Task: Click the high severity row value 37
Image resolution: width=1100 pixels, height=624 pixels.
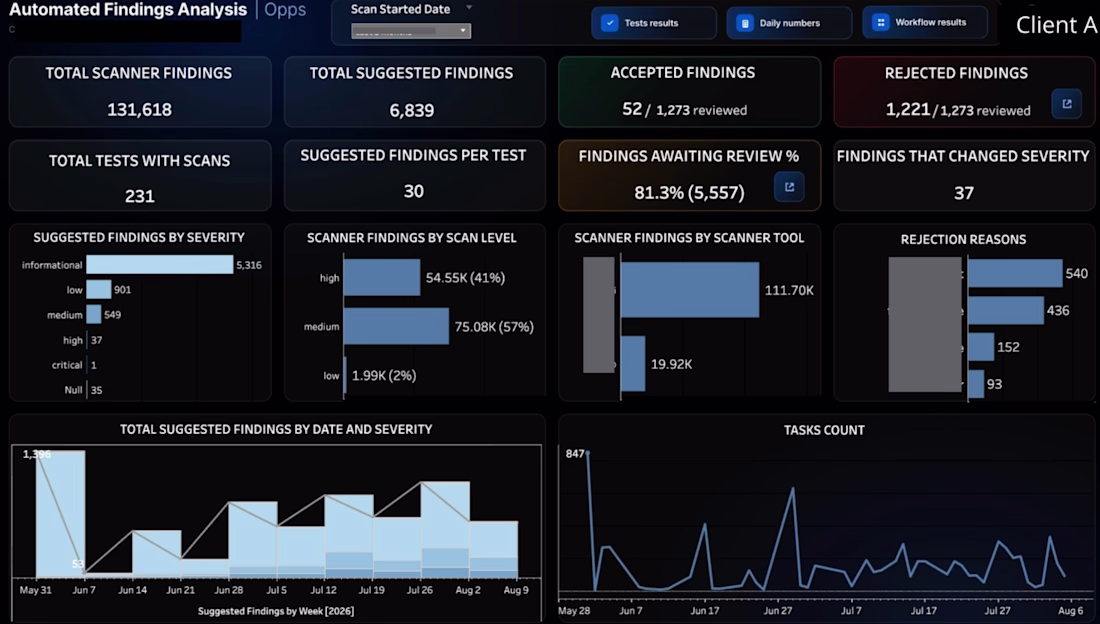Action: 97,340
